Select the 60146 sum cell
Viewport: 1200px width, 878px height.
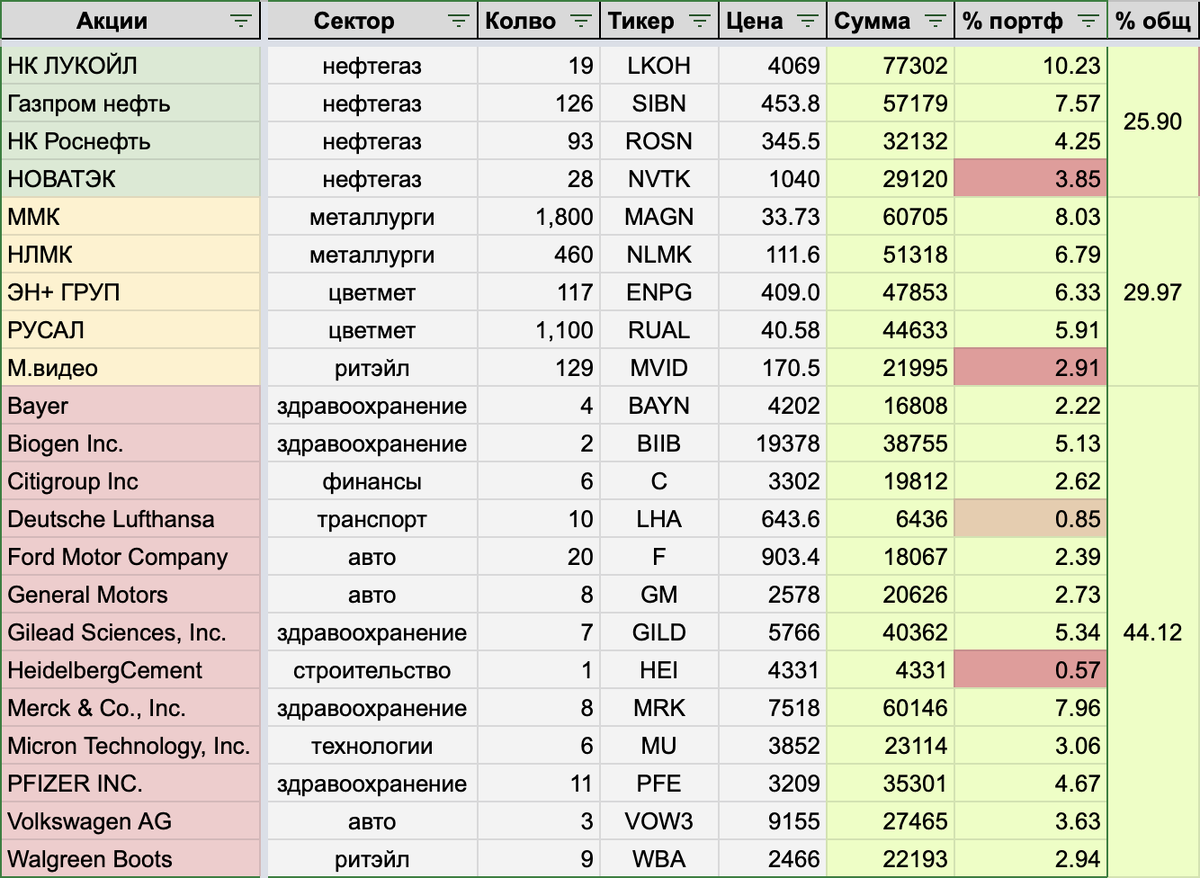[890, 708]
